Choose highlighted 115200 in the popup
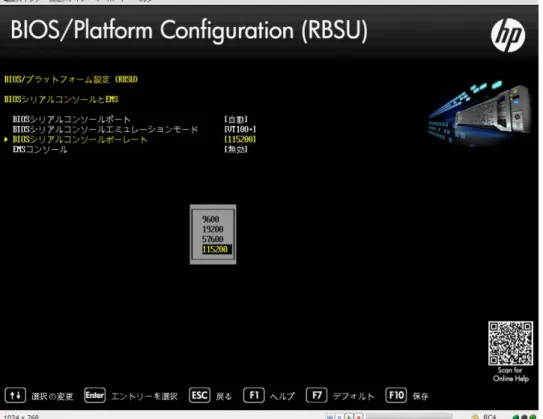Image resolution: width=543 pixels, height=419 pixels. click(216, 249)
